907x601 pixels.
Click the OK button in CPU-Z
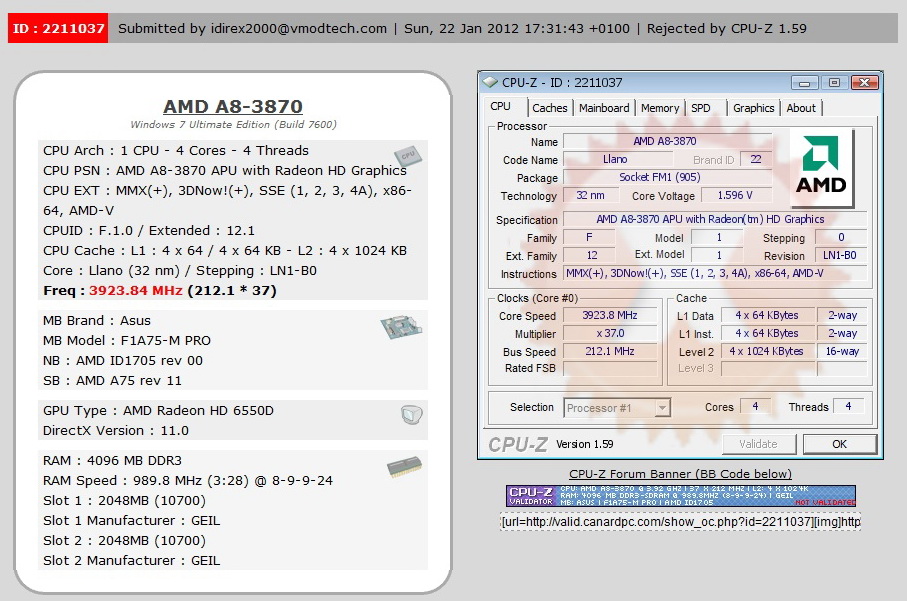pos(839,444)
